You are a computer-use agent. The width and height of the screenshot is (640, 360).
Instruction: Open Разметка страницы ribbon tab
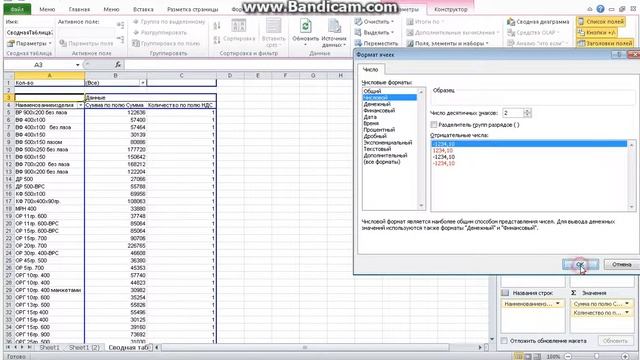click(x=193, y=9)
